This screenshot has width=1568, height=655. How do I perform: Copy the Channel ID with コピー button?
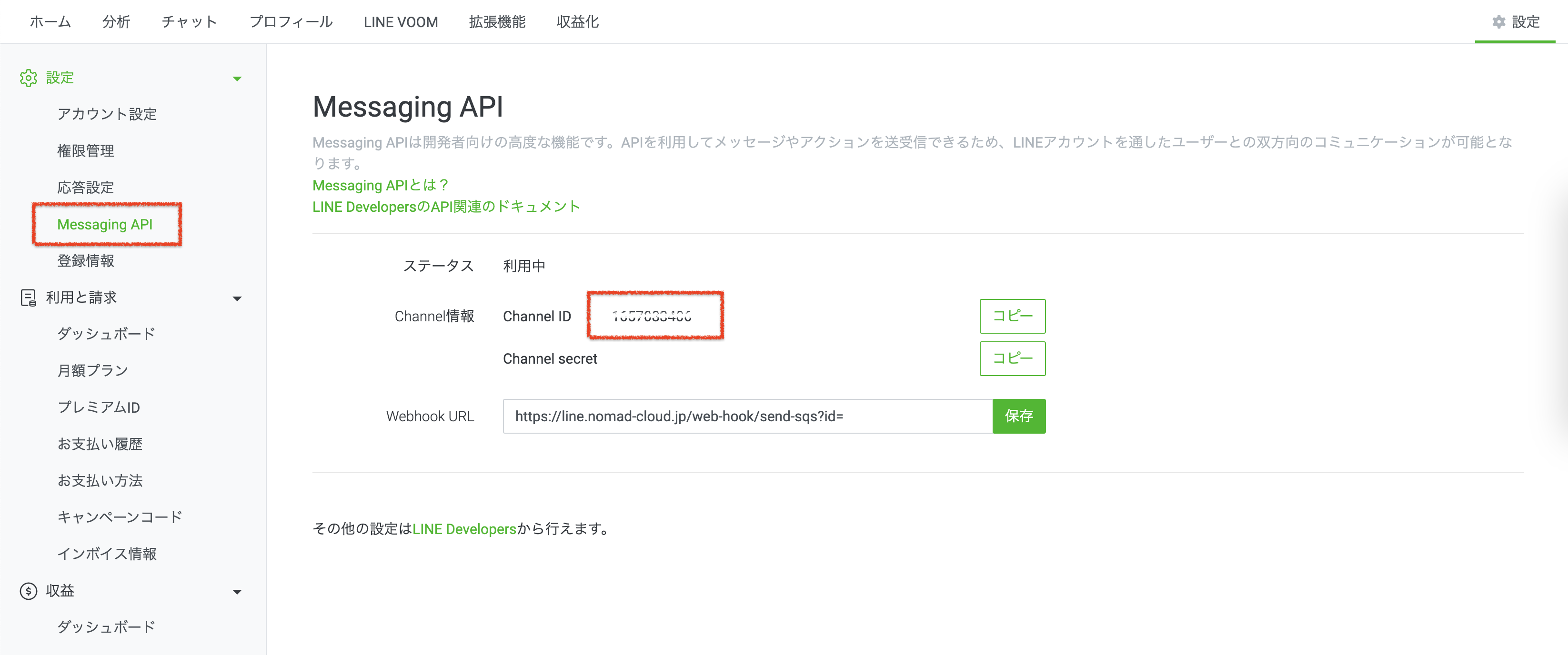point(1012,316)
